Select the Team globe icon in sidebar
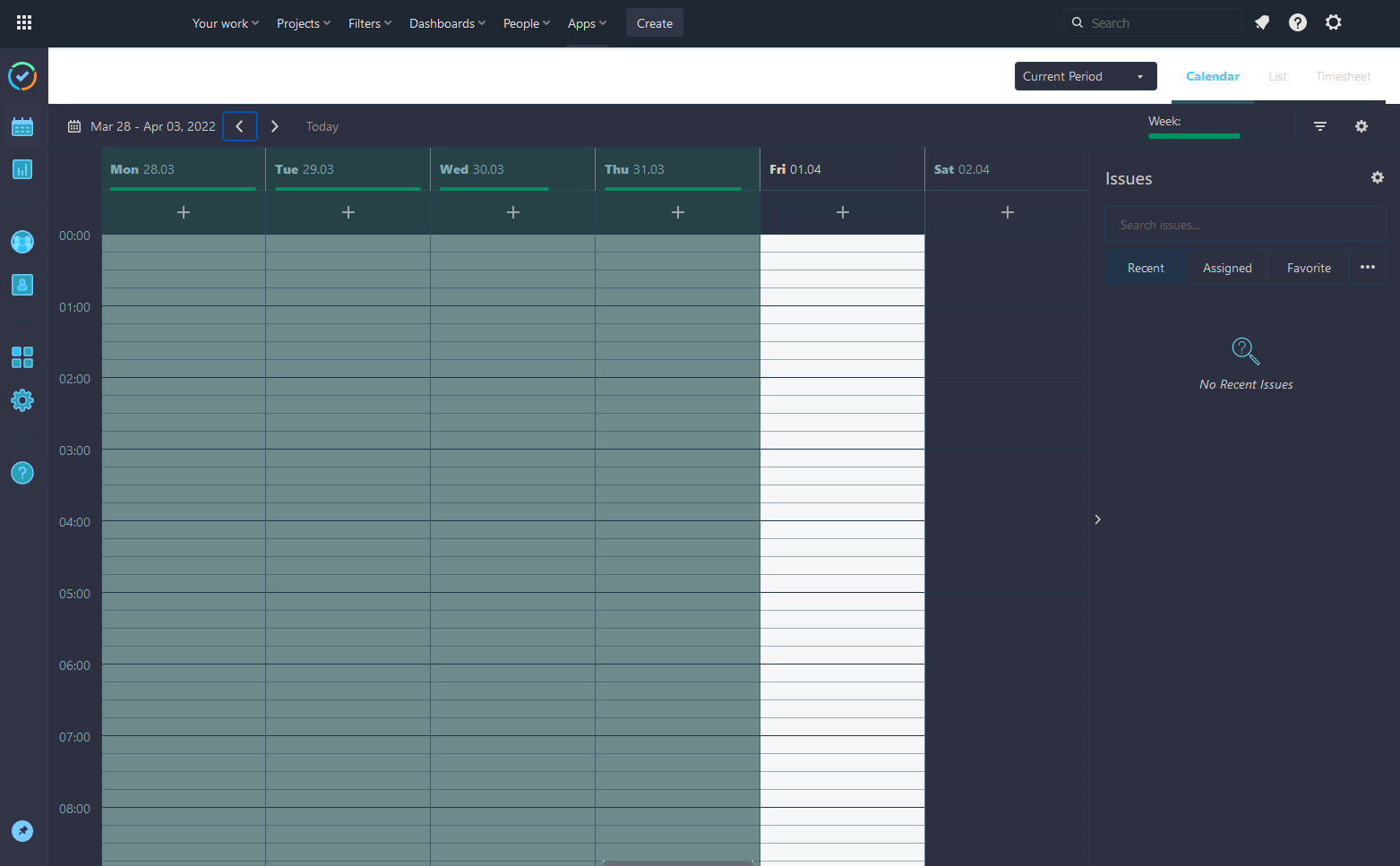Viewport: 1400px width, 866px height. pyautogui.click(x=22, y=242)
